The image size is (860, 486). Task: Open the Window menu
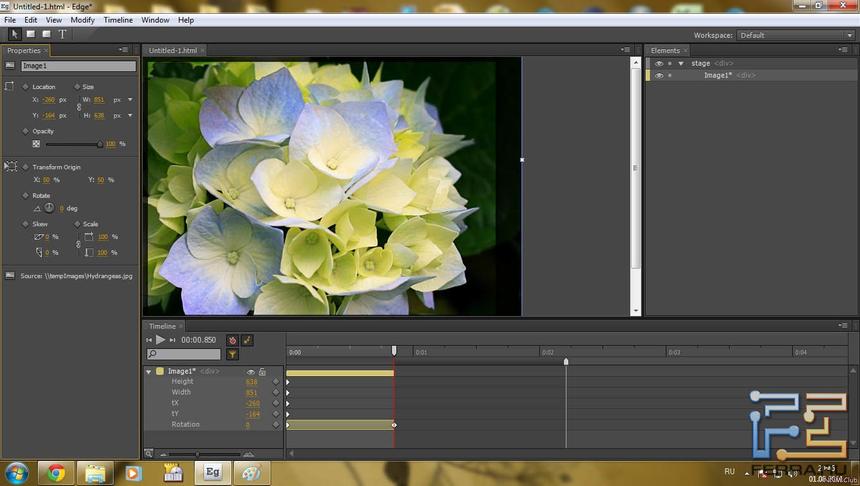(x=155, y=20)
